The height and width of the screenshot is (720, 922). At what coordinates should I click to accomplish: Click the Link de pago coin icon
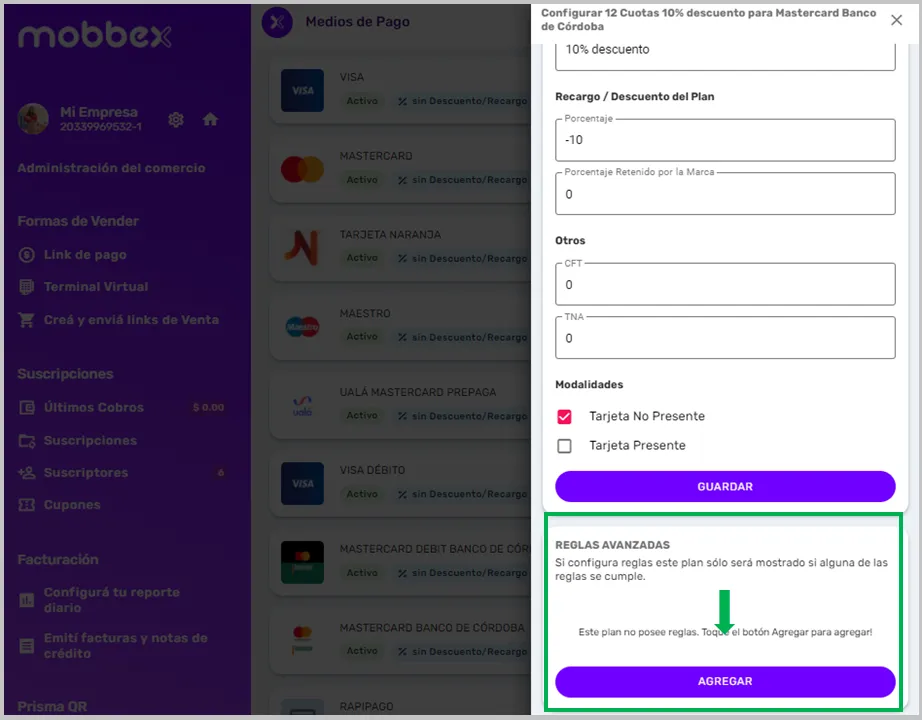point(26,255)
